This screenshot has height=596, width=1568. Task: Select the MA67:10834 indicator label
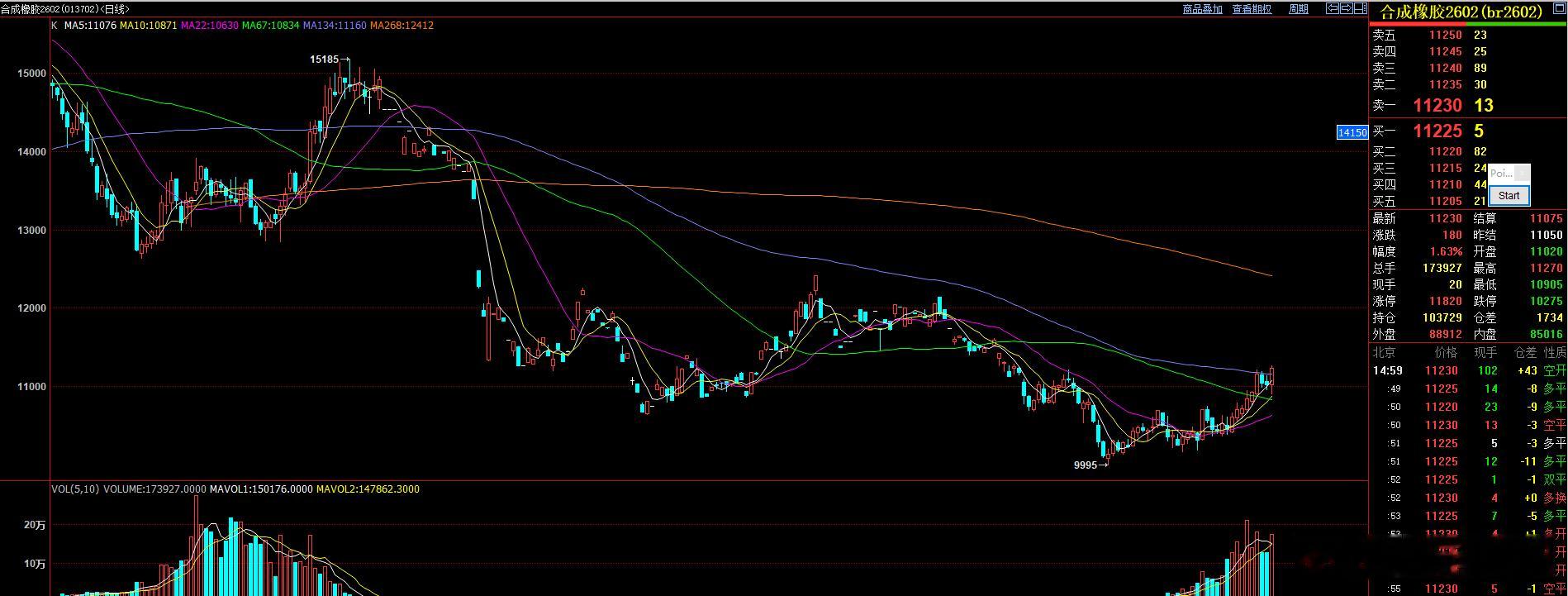(270, 26)
